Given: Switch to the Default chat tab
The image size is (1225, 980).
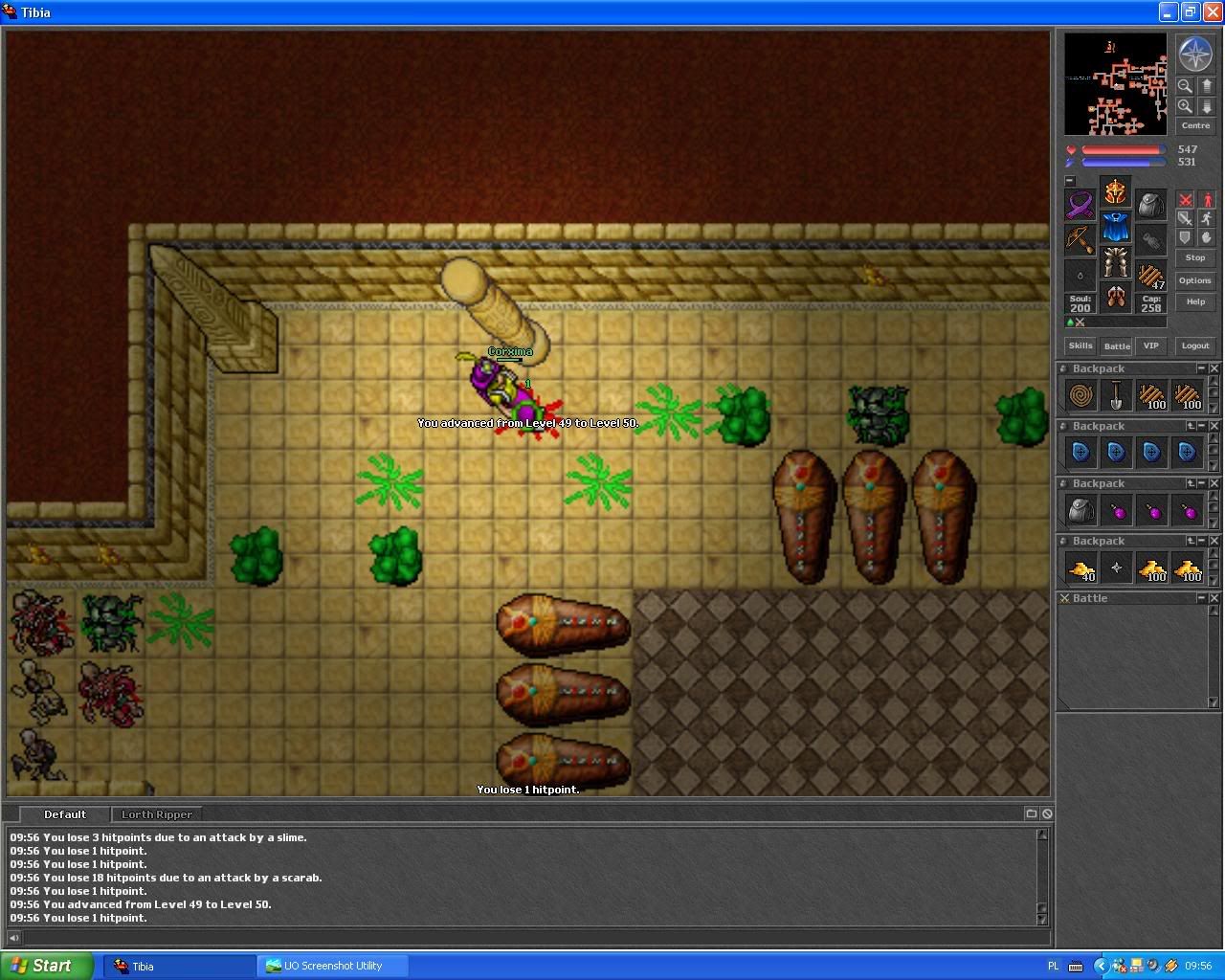Looking at the screenshot, I should click(x=65, y=814).
